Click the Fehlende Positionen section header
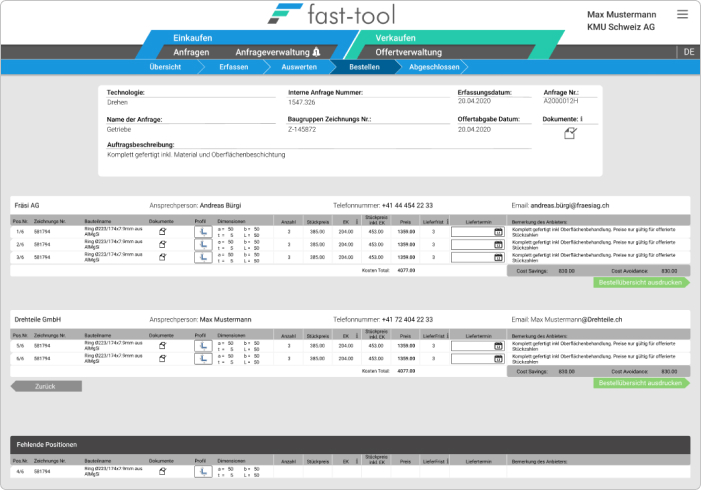 350,445
